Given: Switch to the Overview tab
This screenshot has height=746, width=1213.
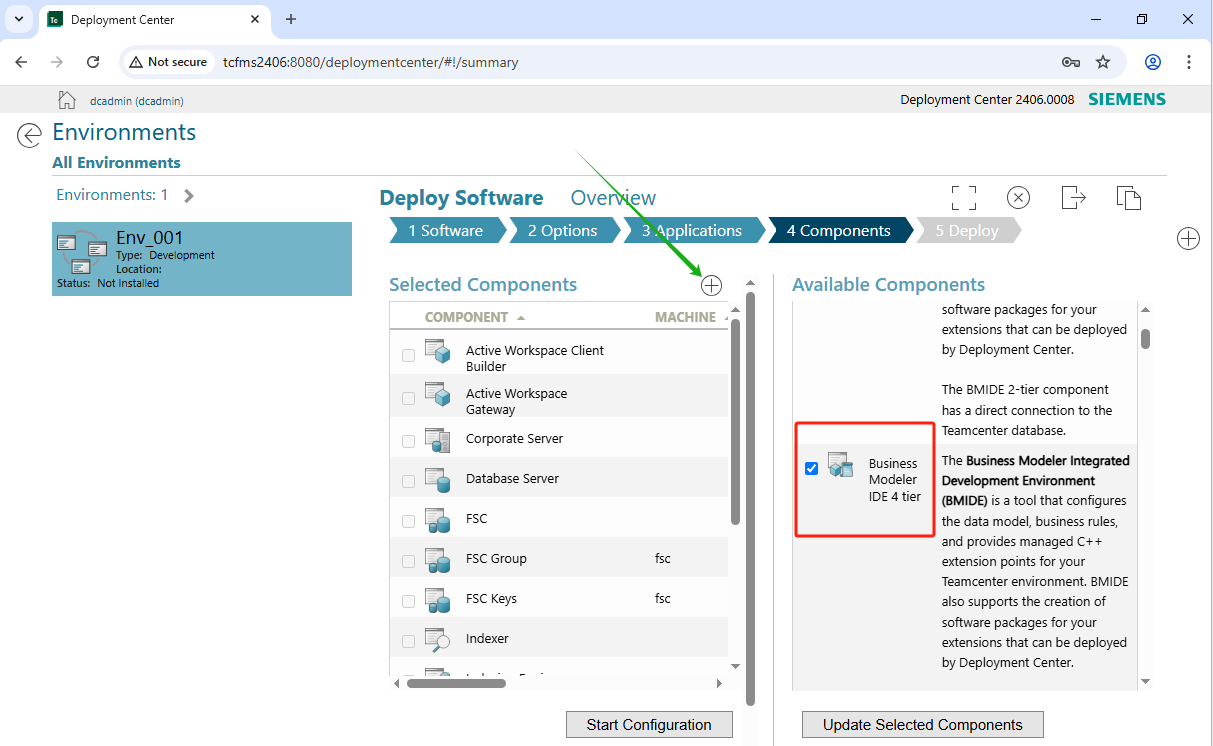Looking at the screenshot, I should tap(613, 198).
